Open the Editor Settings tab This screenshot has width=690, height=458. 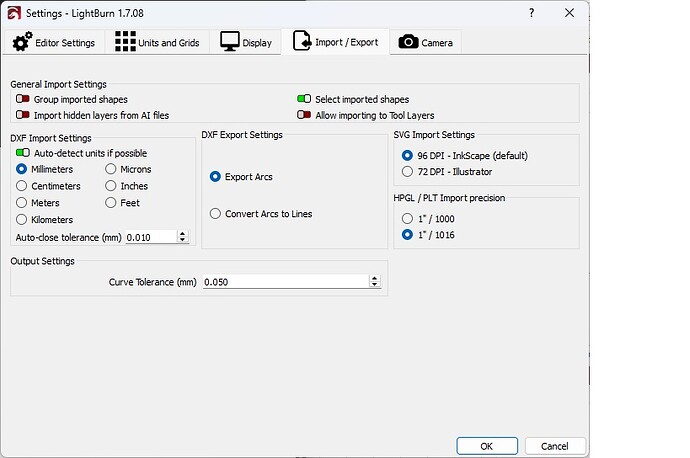55,43
